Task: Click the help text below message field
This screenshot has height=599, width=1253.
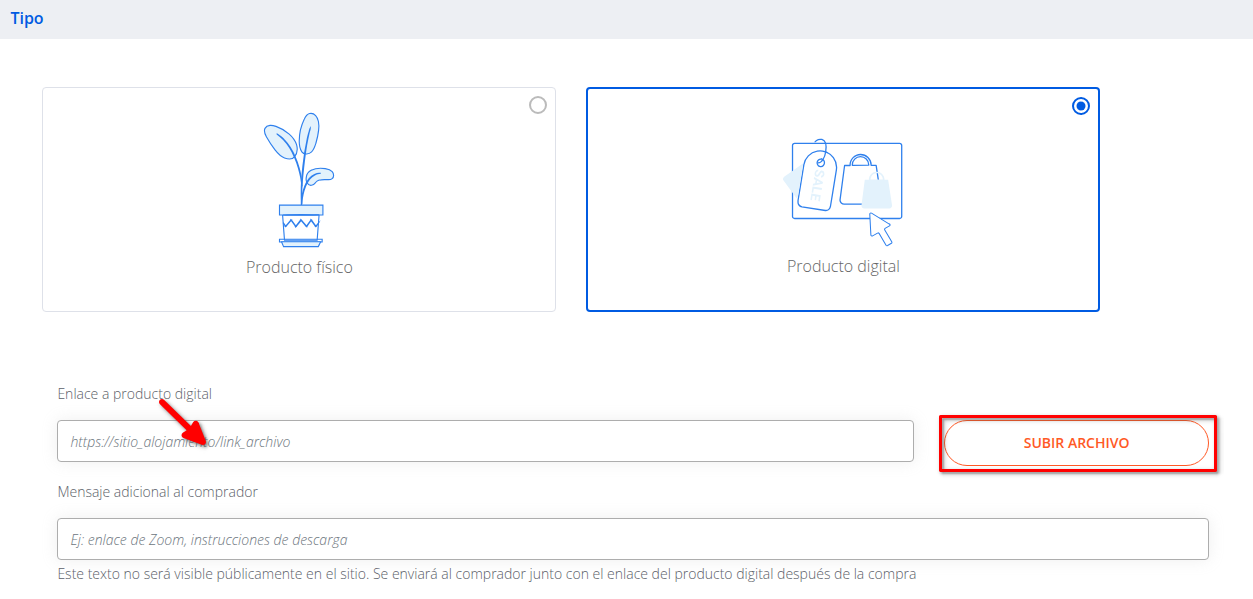Action: pyautogui.click(x=486, y=574)
